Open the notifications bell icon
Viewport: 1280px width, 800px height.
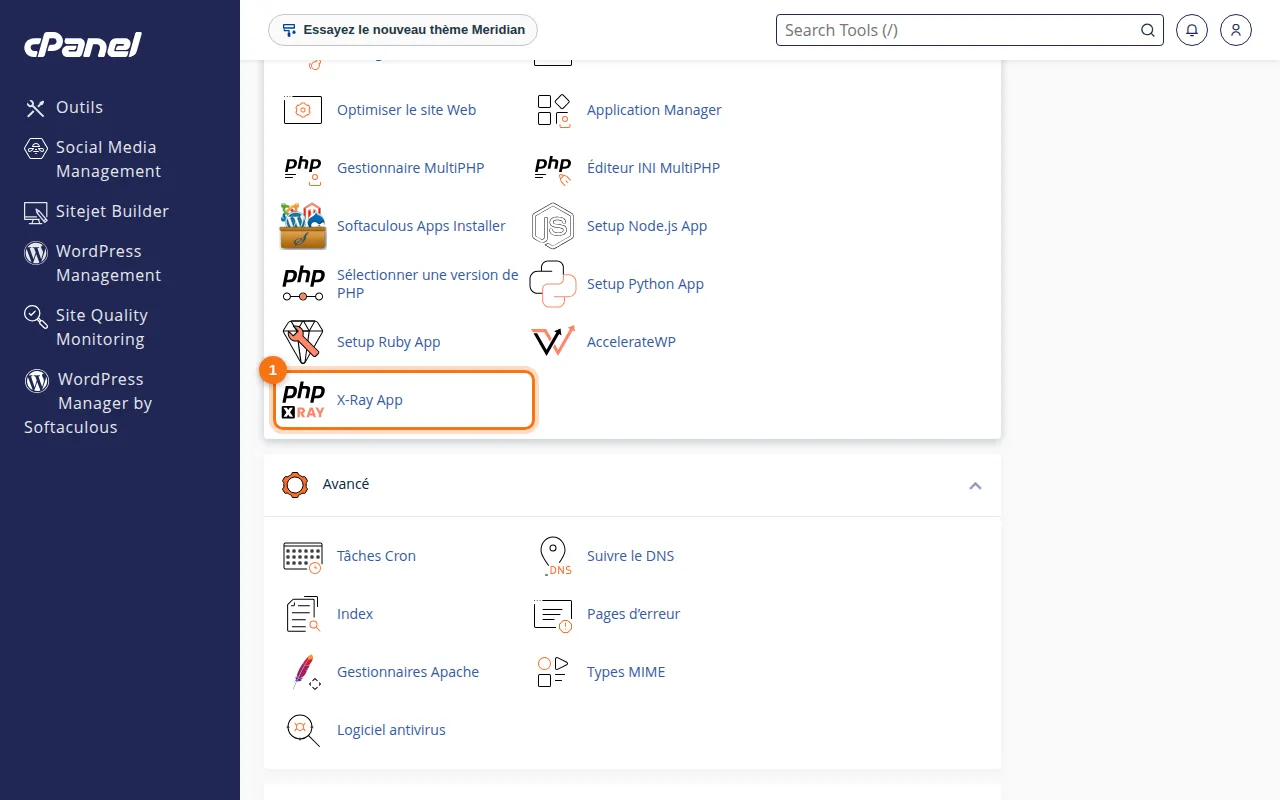point(1192,30)
